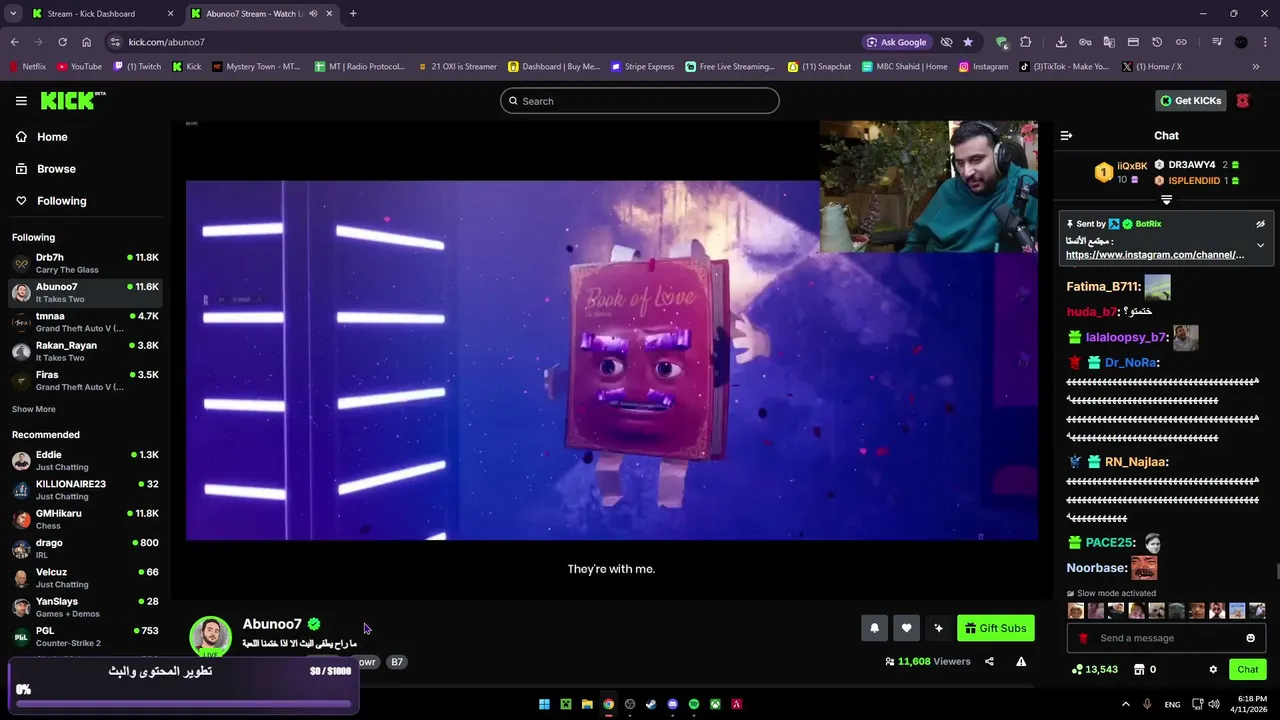Open volume control in system tray
Image resolution: width=1280 pixels, height=720 pixels.
[x=1214, y=704]
